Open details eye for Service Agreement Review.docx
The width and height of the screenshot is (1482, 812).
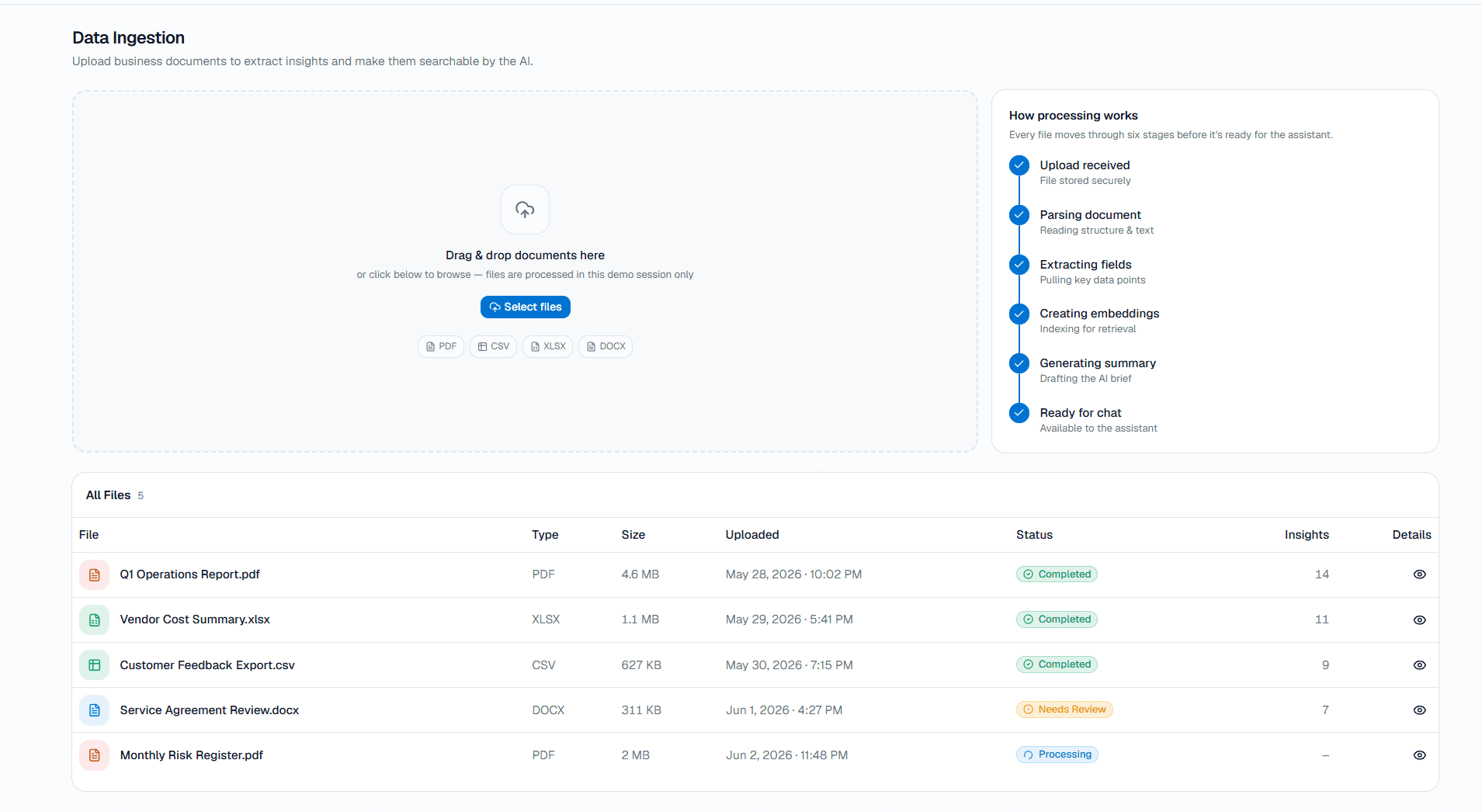click(1419, 710)
